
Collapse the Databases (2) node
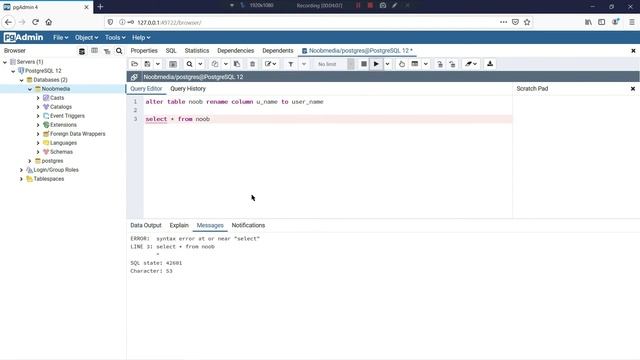click(22, 80)
